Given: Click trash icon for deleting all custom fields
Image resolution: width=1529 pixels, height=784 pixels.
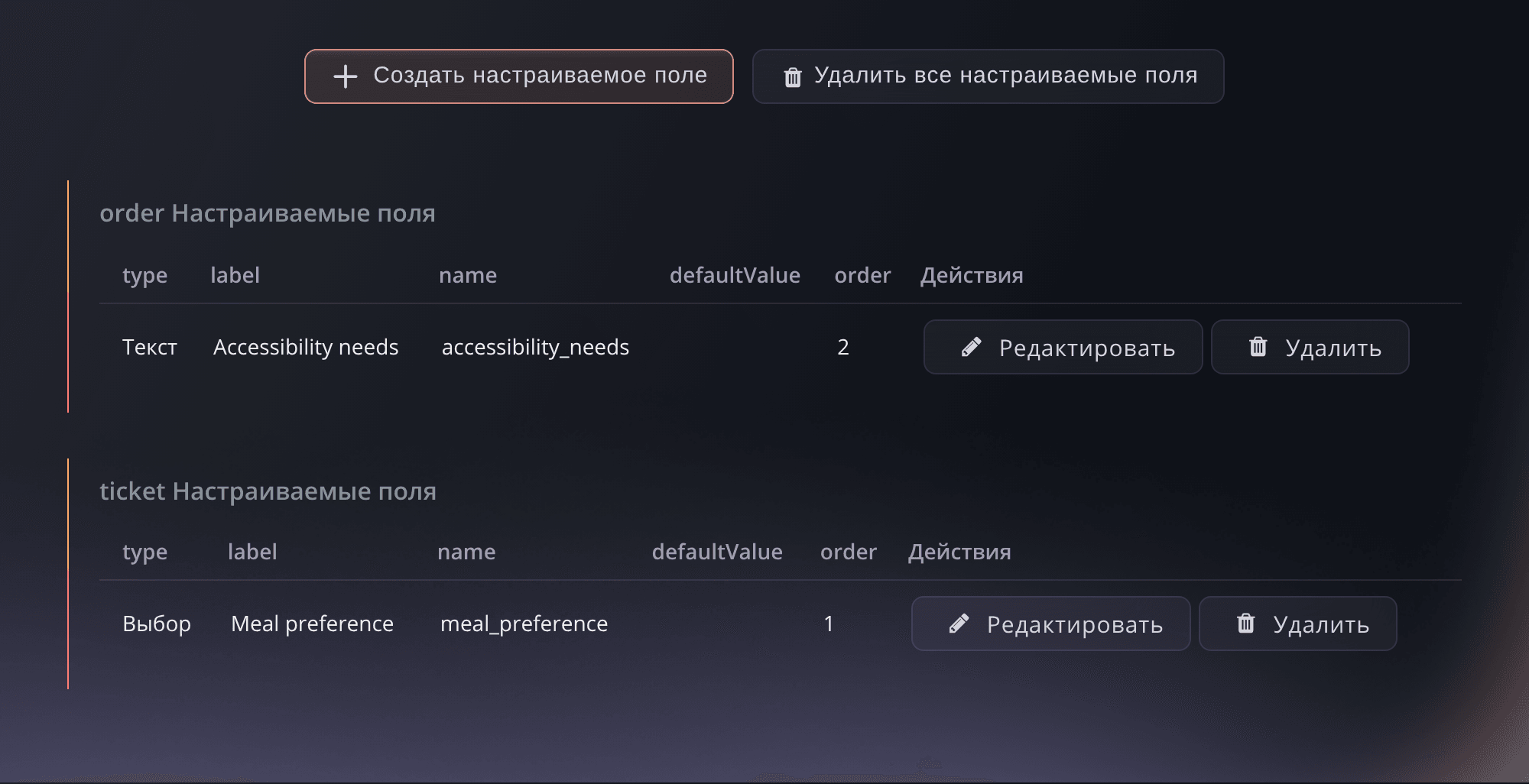Looking at the screenshot, I should click(x=793, y=77).
